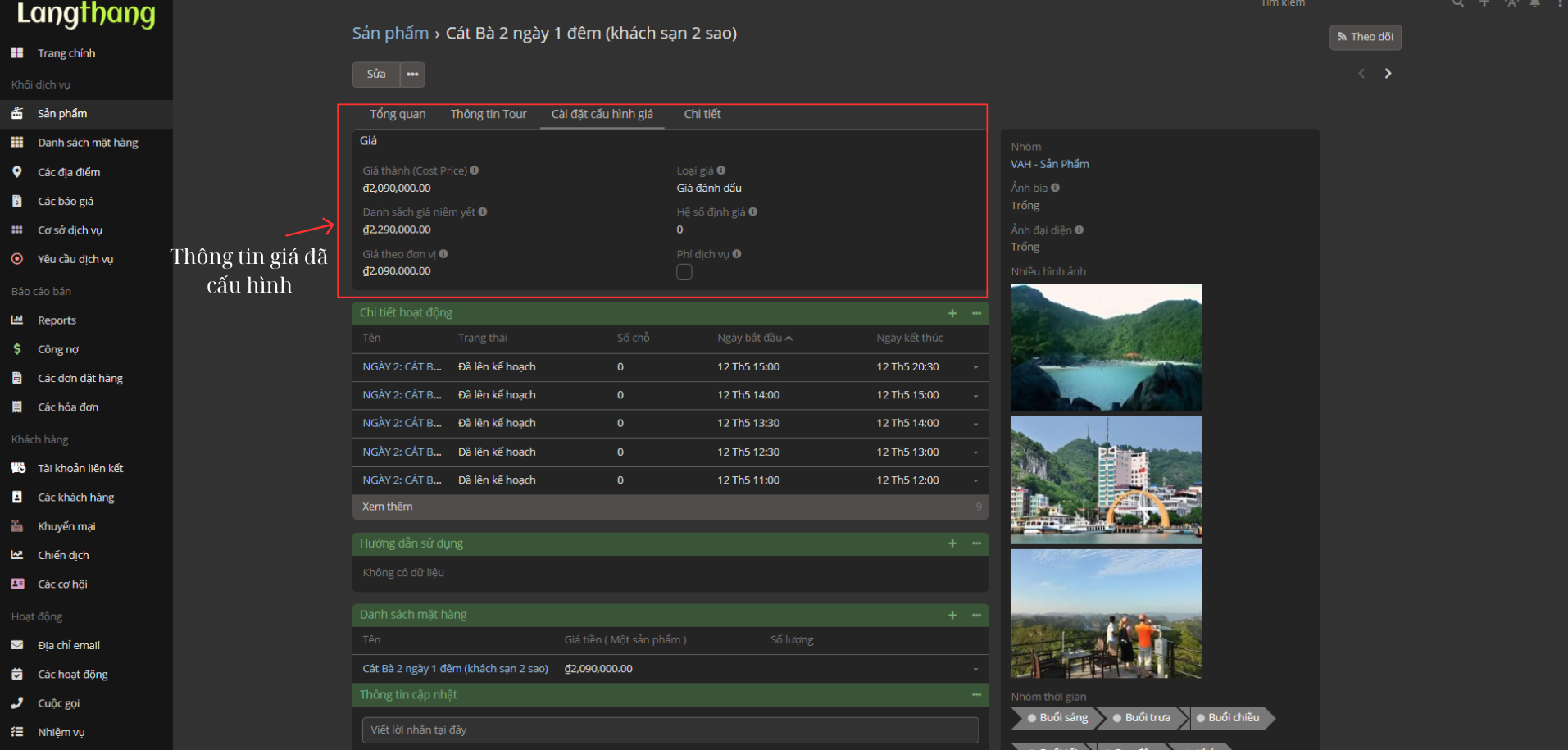Toggle the Phí dịch vụ checkbox
The image size is (1568, 750).
tap(684, 272)
